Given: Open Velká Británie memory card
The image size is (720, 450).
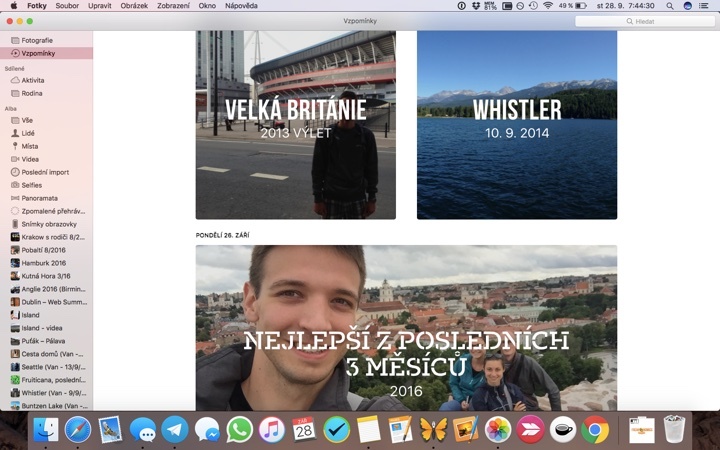Looking at the screenshot, I should click(296, 125).
